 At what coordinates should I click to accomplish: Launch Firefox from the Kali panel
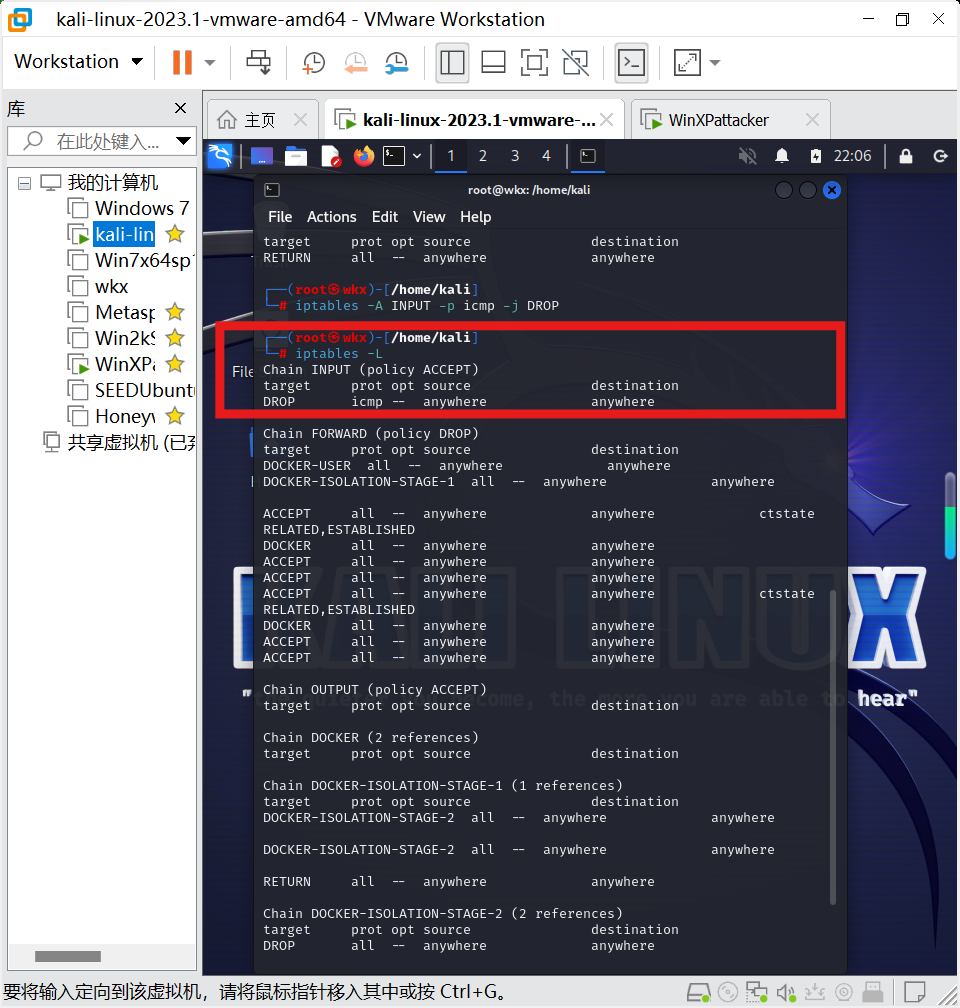[364, 156]
